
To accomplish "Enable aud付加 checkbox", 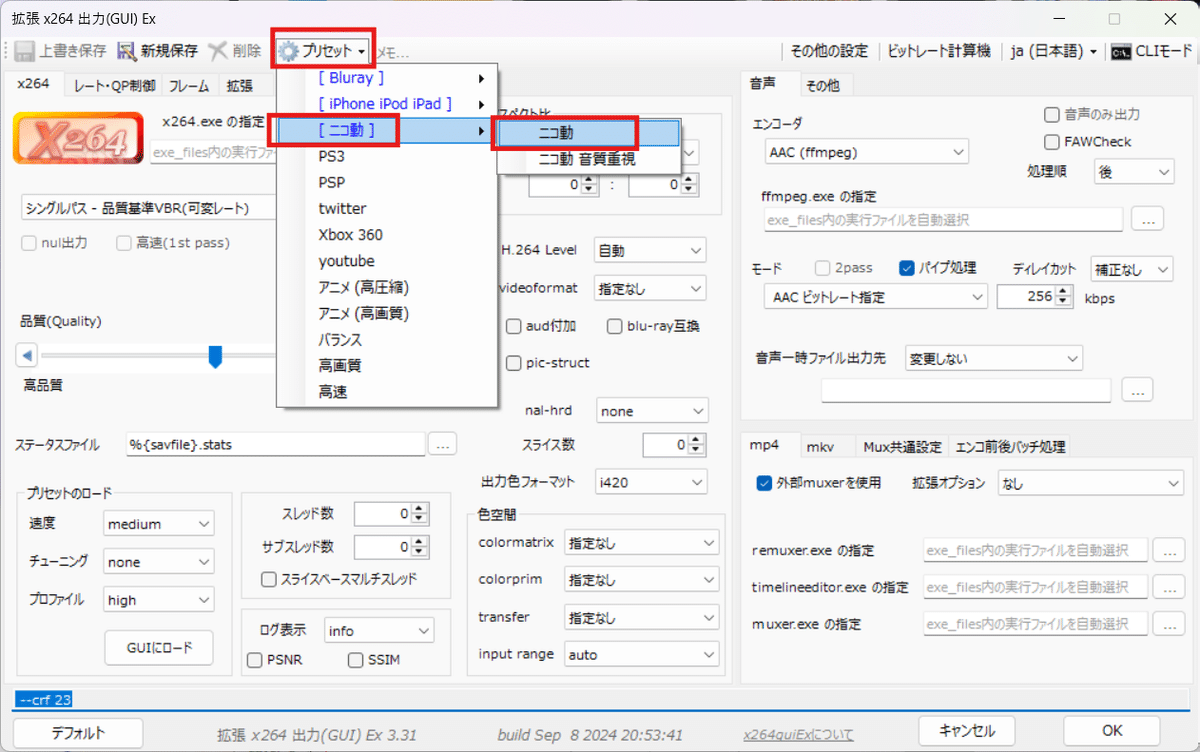I will click(x=513, y=326).
